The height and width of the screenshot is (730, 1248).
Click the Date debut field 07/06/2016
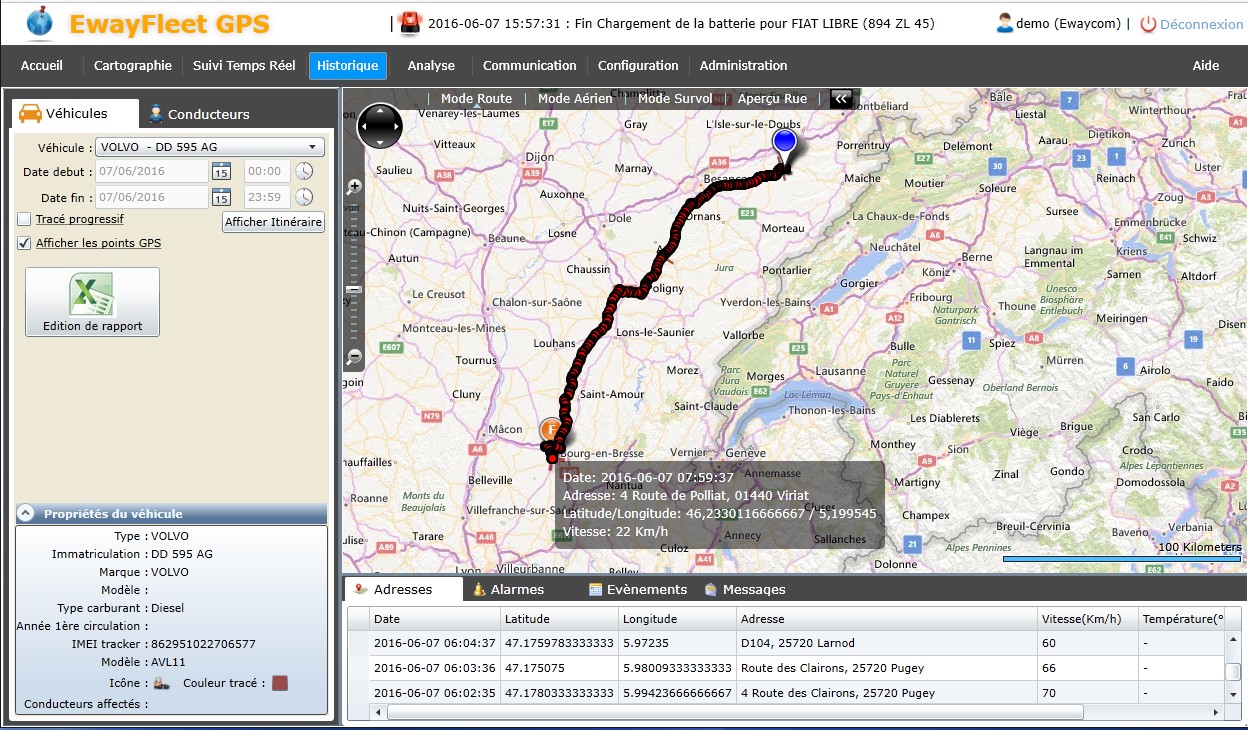point(152,172)
